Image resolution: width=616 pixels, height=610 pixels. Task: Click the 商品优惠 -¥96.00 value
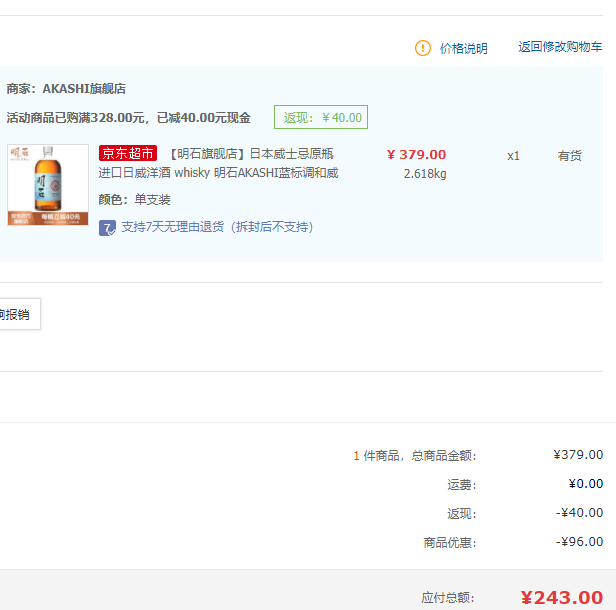tap(579, 542)
